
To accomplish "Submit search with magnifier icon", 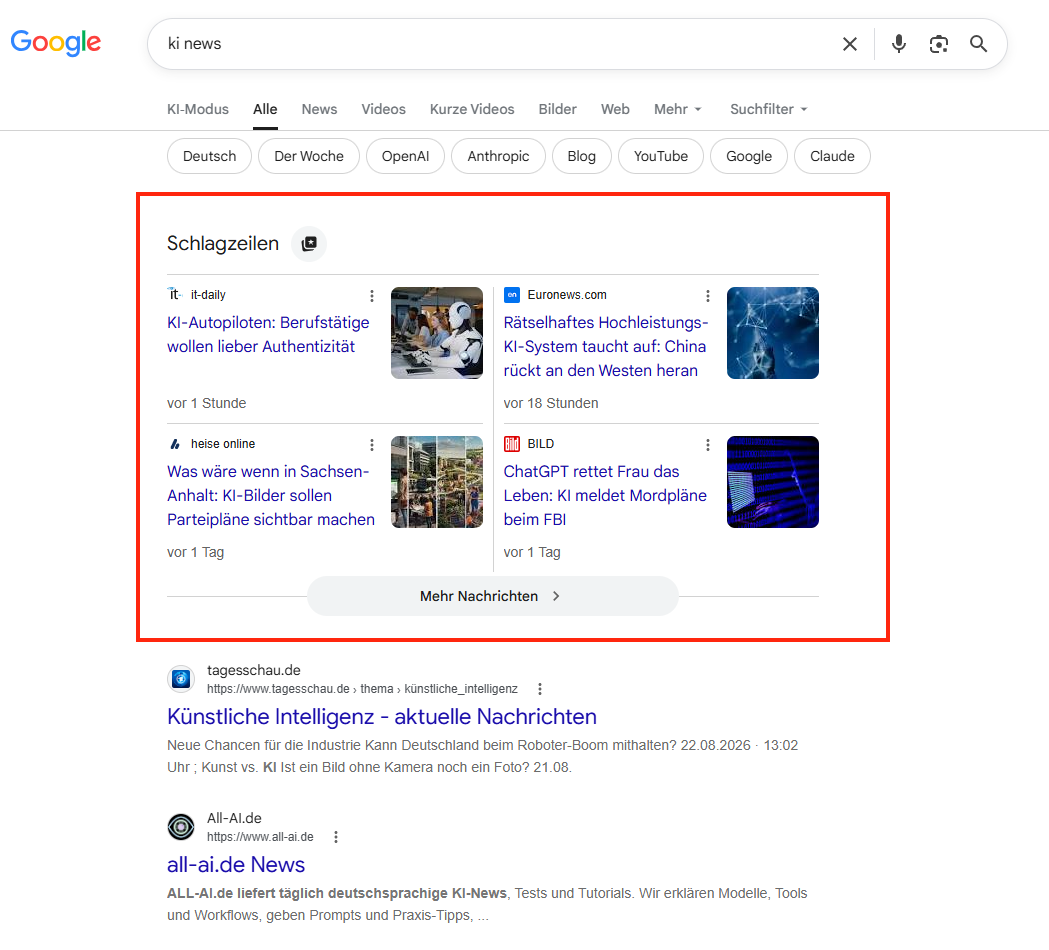I will click(978, 44).
